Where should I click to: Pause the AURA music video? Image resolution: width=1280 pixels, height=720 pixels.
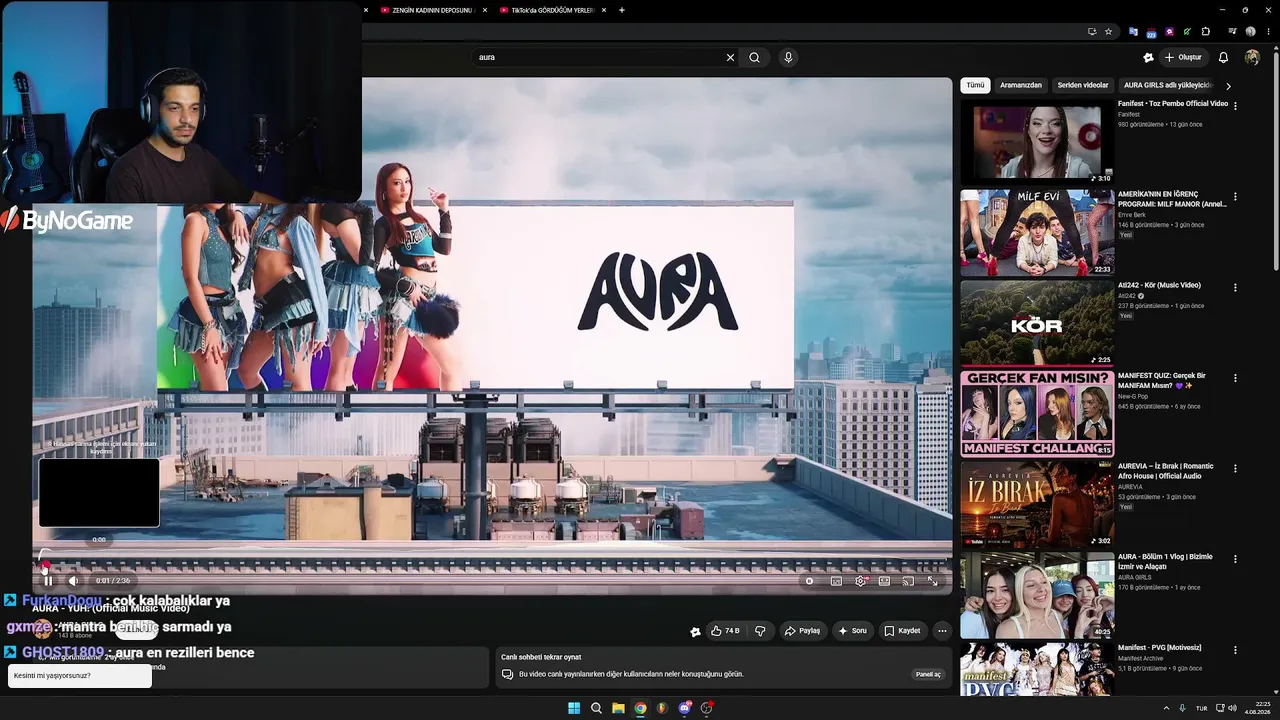pyautogui.click(x=47, y=580)
